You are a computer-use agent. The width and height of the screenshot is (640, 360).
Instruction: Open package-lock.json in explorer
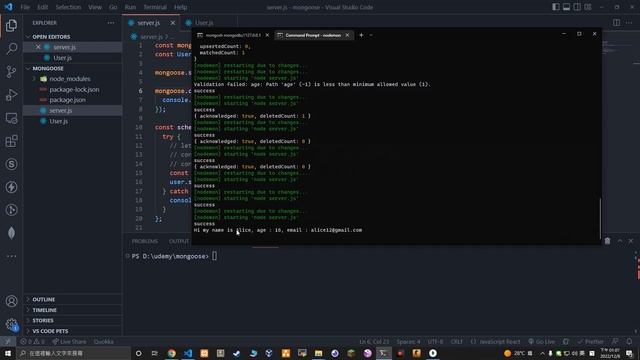tap(73, 89)
